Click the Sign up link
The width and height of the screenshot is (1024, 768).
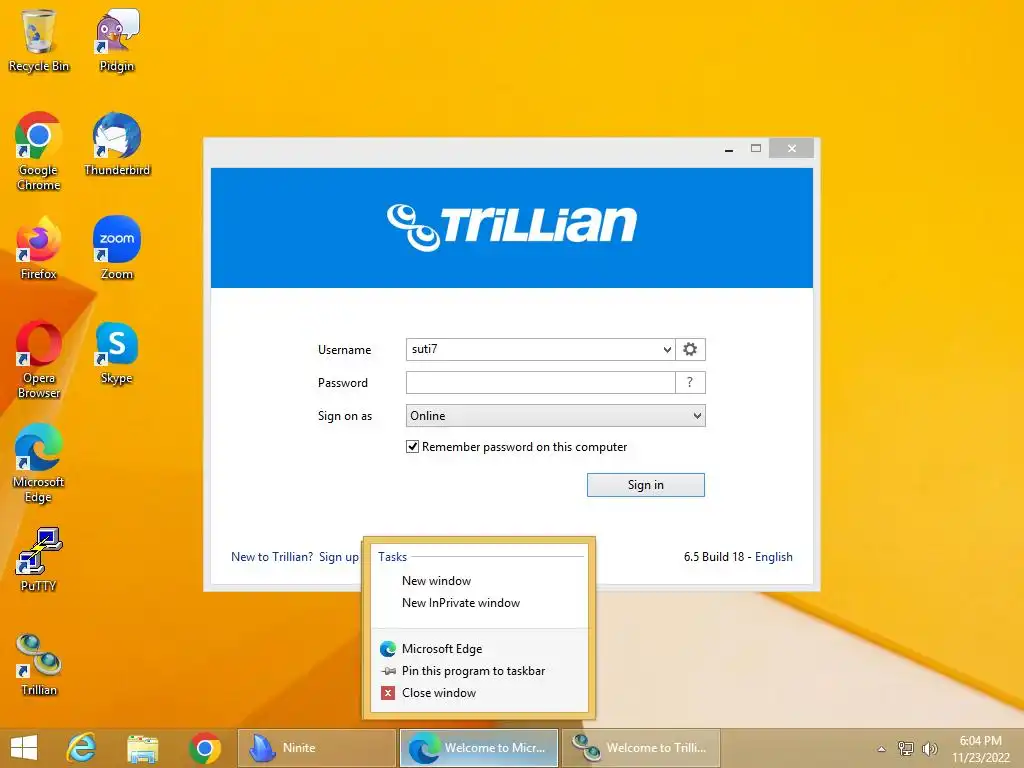(338, 557)
